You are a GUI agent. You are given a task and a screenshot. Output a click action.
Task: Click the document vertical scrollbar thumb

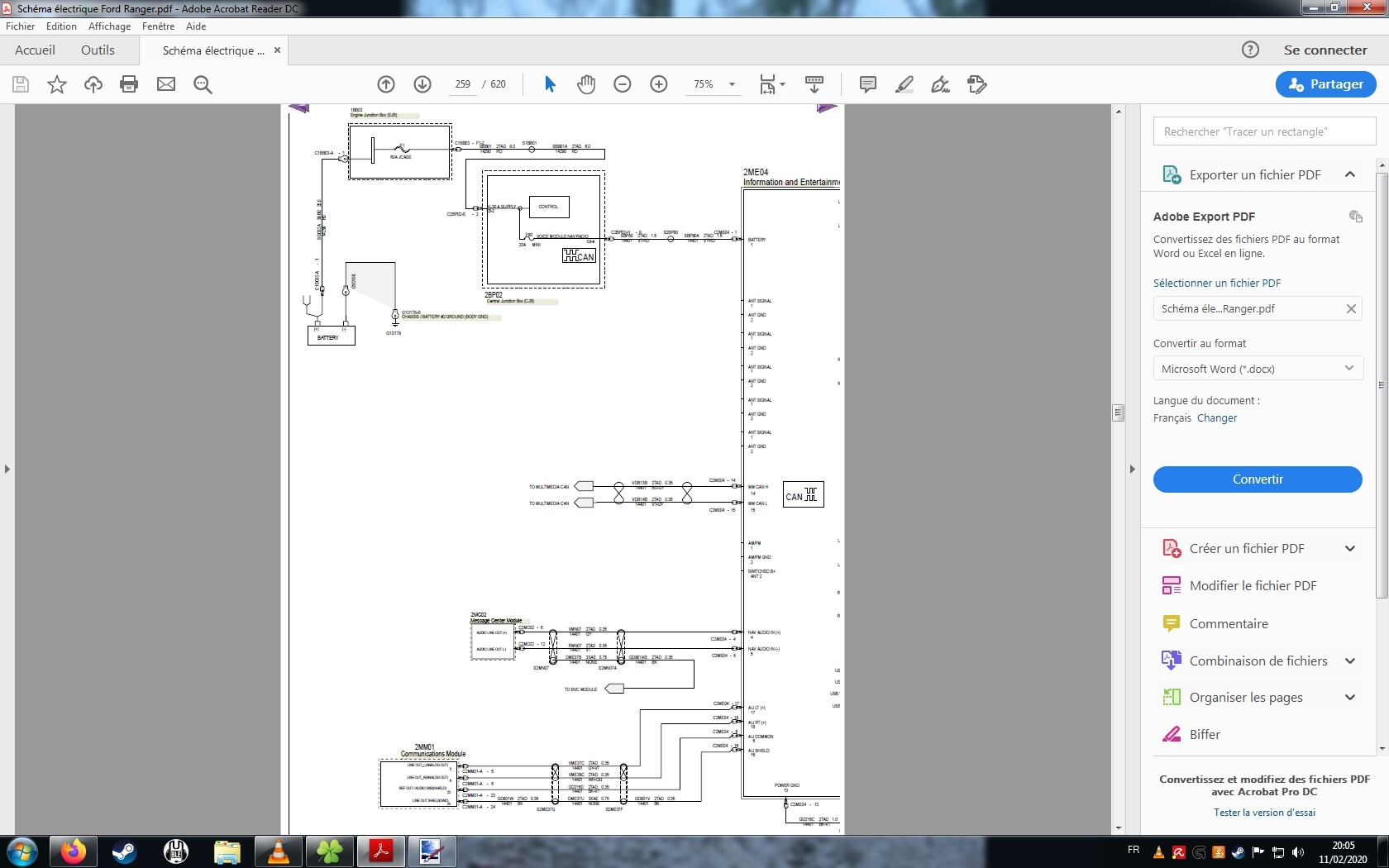coord(1118,413)
